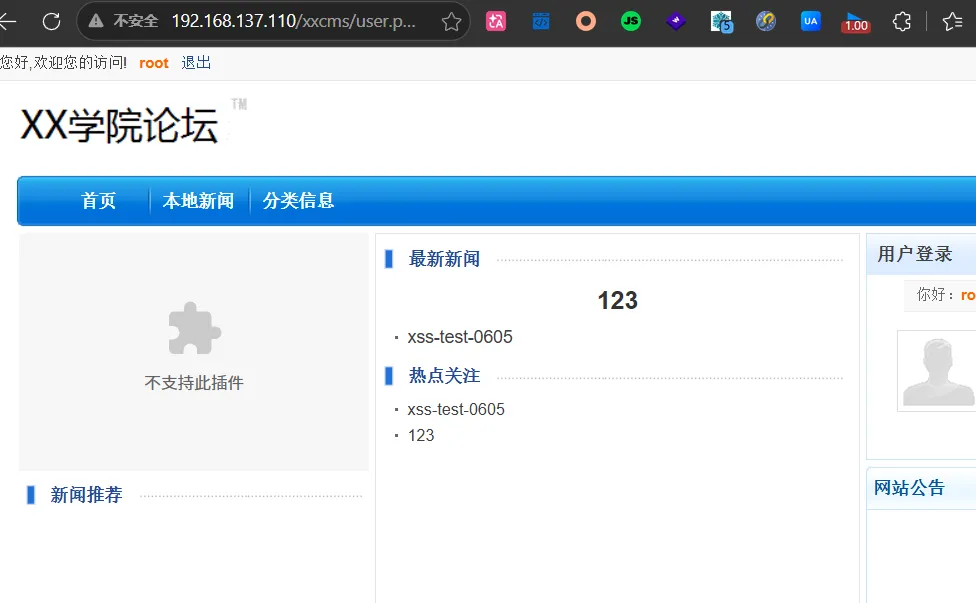Reload the page with refresh icon
Screen dimensions: 976x603
tap(52, 22)
